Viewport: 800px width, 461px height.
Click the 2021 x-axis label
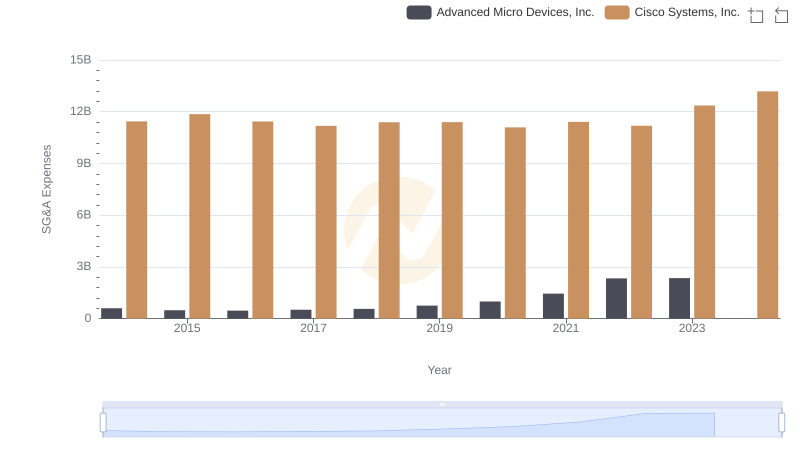tap(566, 328)
